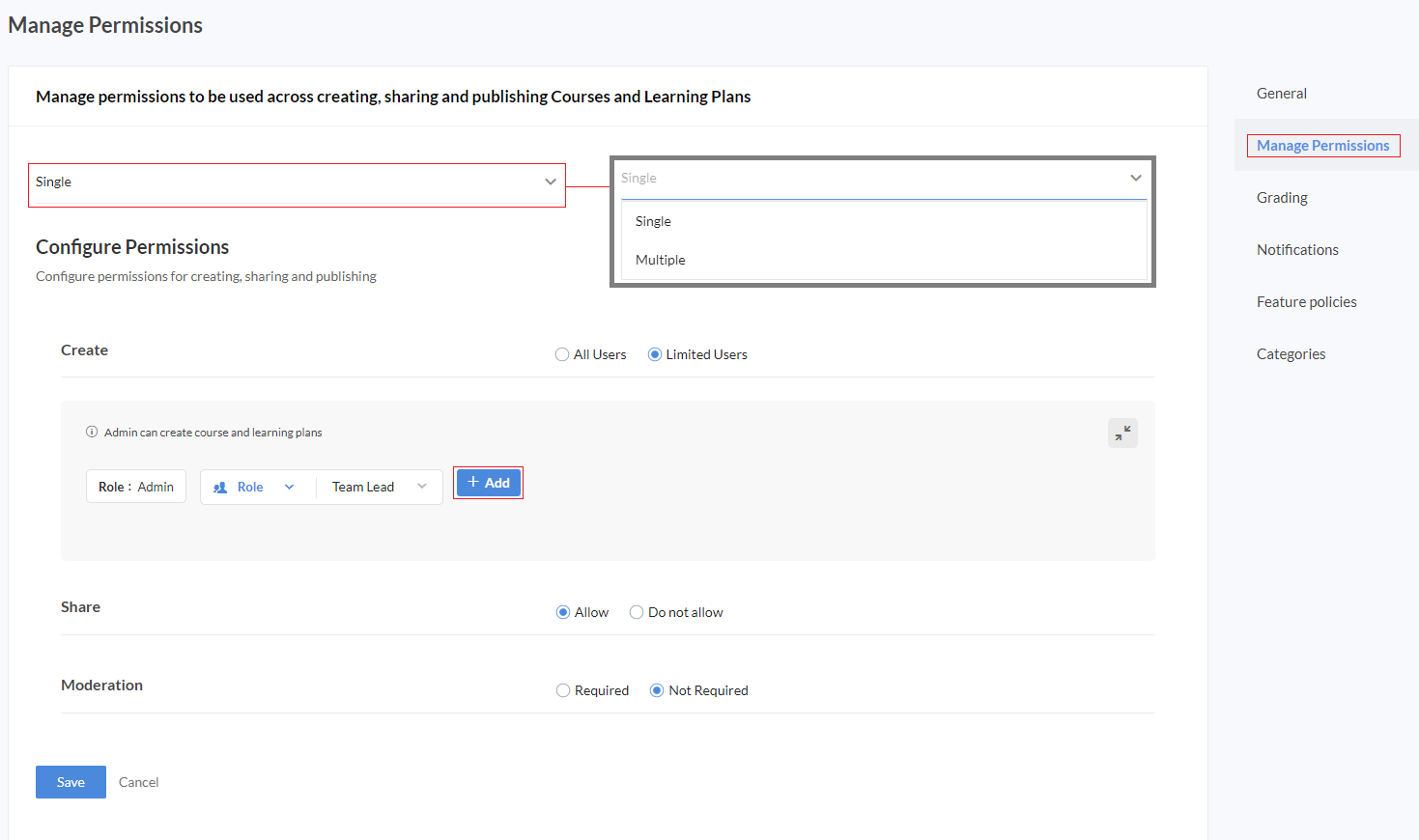Cancel the permission changes
The height and width of the screenshot is (840, 1419).
138,782
